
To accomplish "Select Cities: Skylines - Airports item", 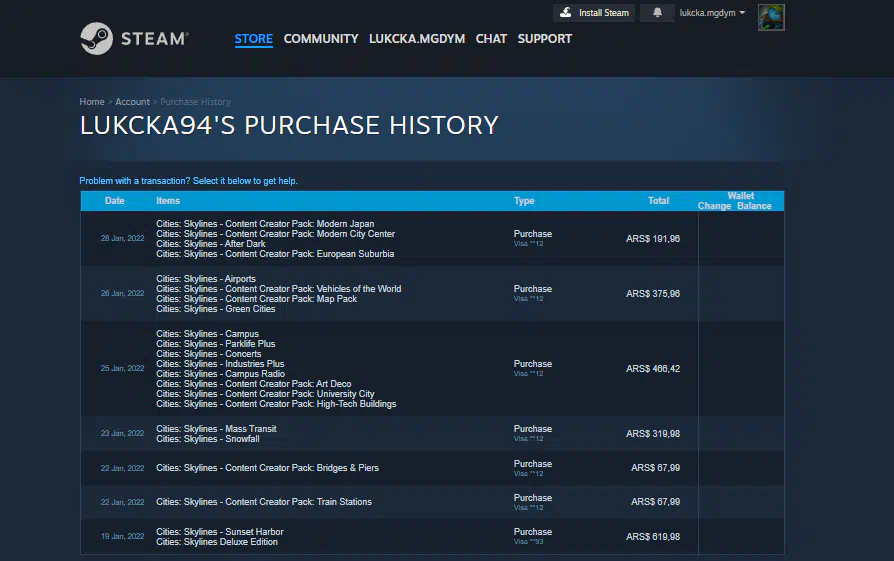I will [206, 279].
